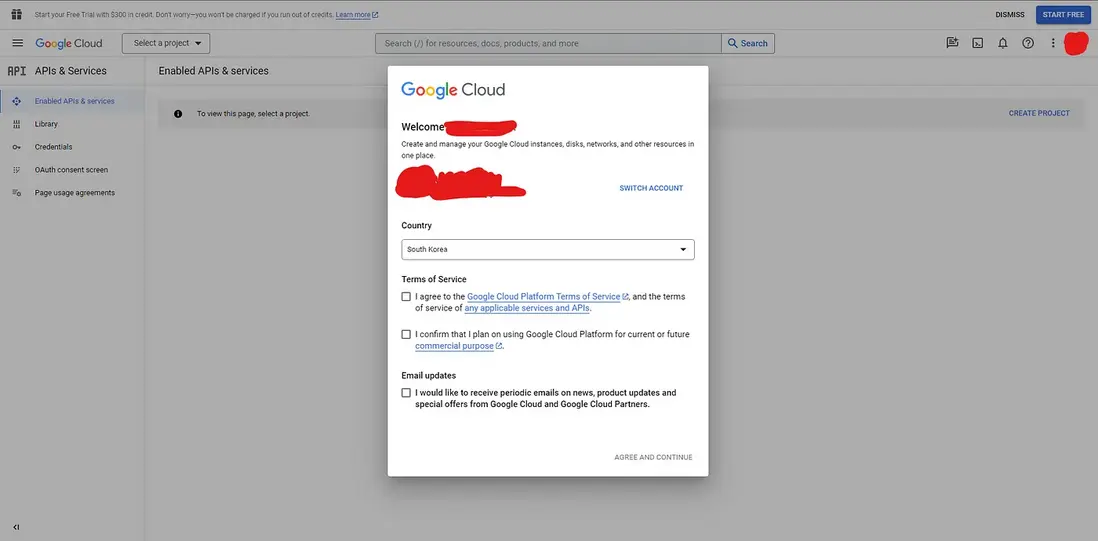Open the hamburger navigation menu

[18, 43]
